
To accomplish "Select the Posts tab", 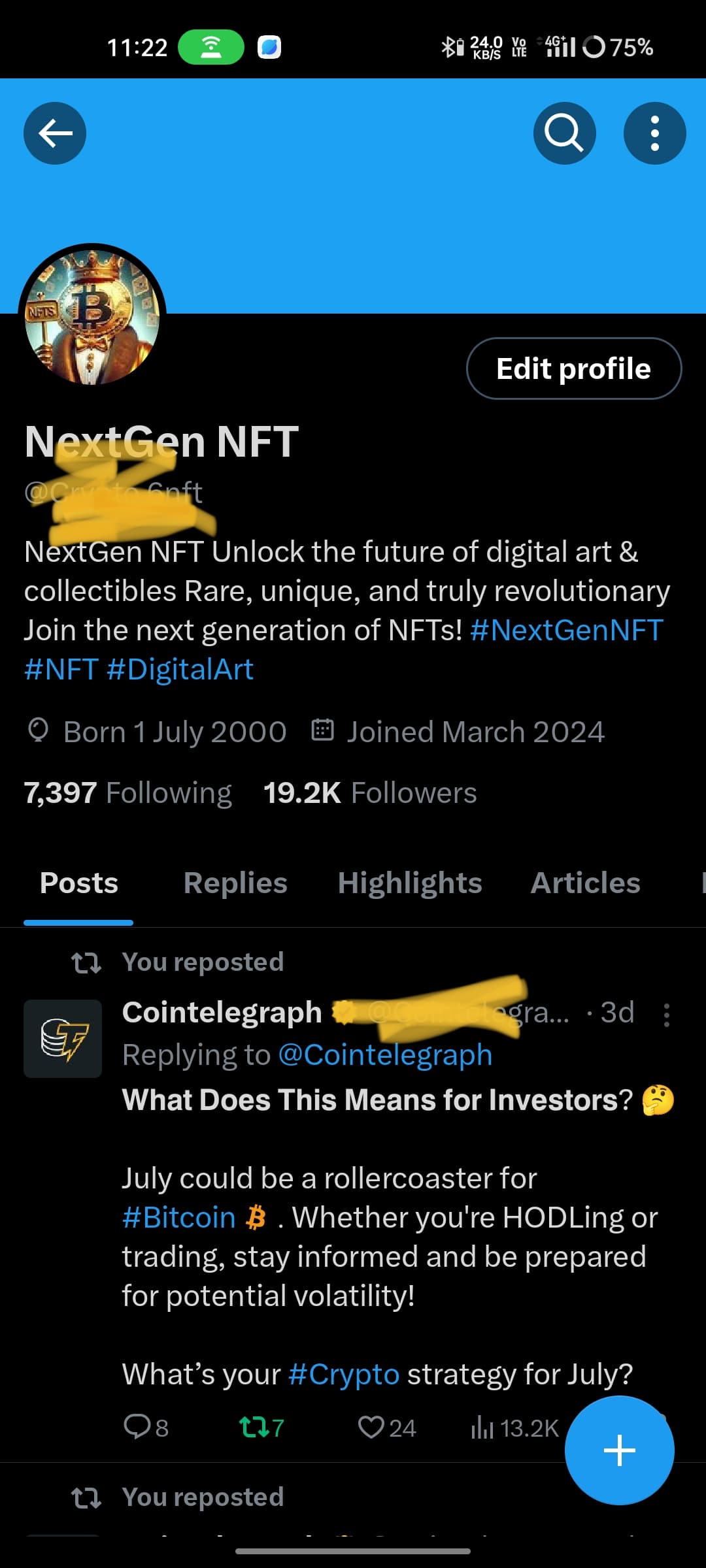I will tap(79, 883).
